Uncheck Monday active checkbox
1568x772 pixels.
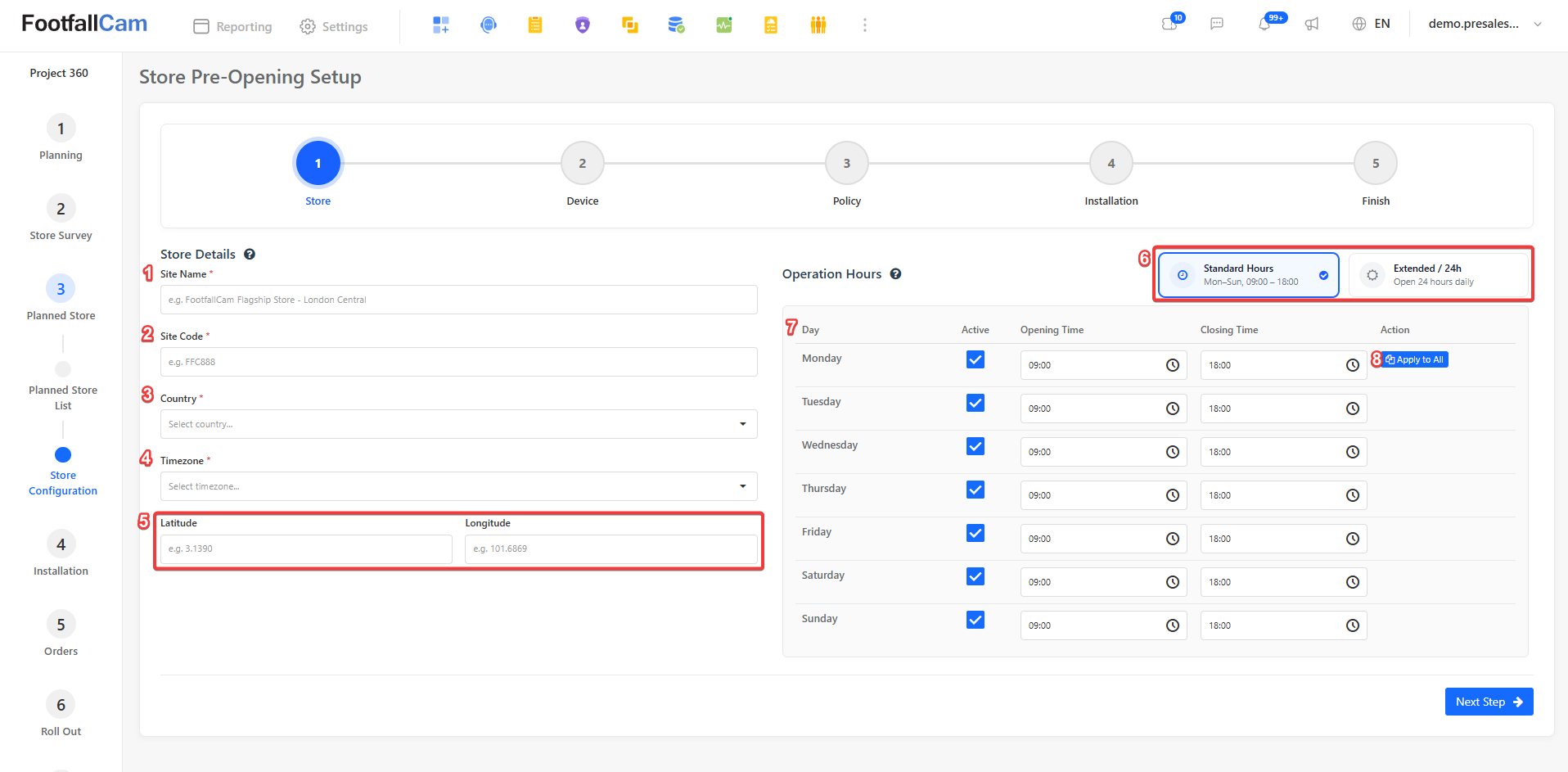tap(975, 359)
